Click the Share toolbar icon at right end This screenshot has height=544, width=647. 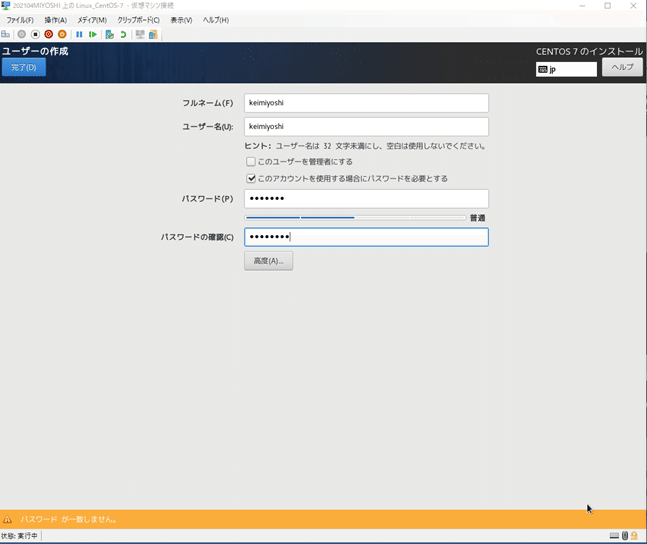[153, 34]
